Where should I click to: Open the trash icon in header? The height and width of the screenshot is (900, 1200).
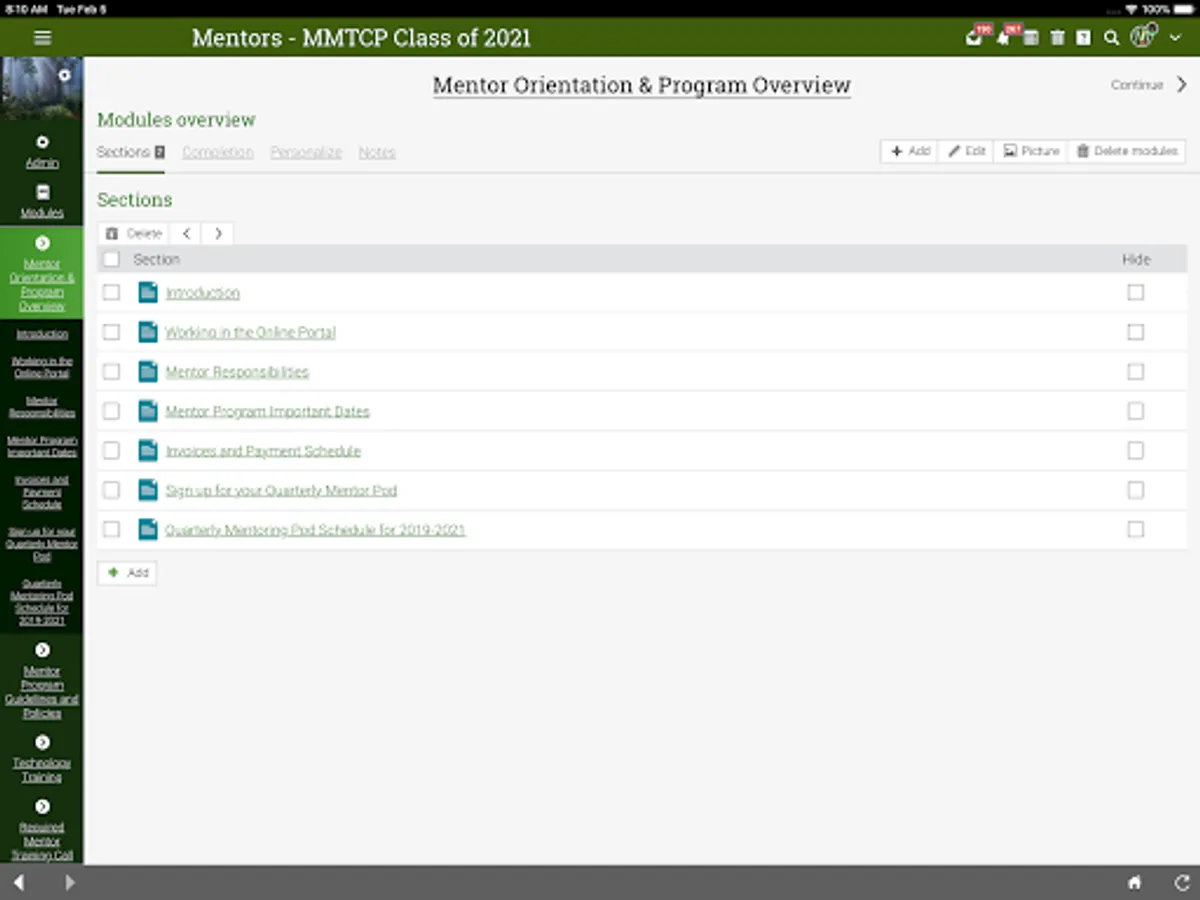pyautogui.click(x=1057, y=38)
